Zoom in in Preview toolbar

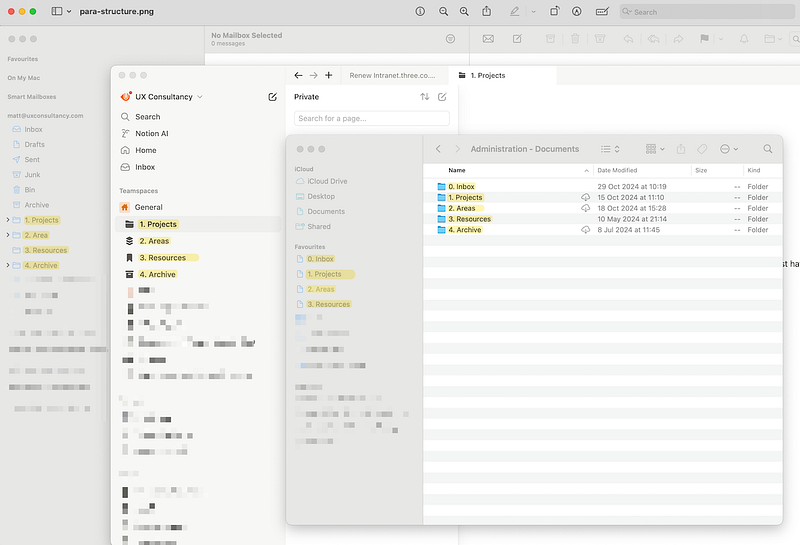(464, 11)
